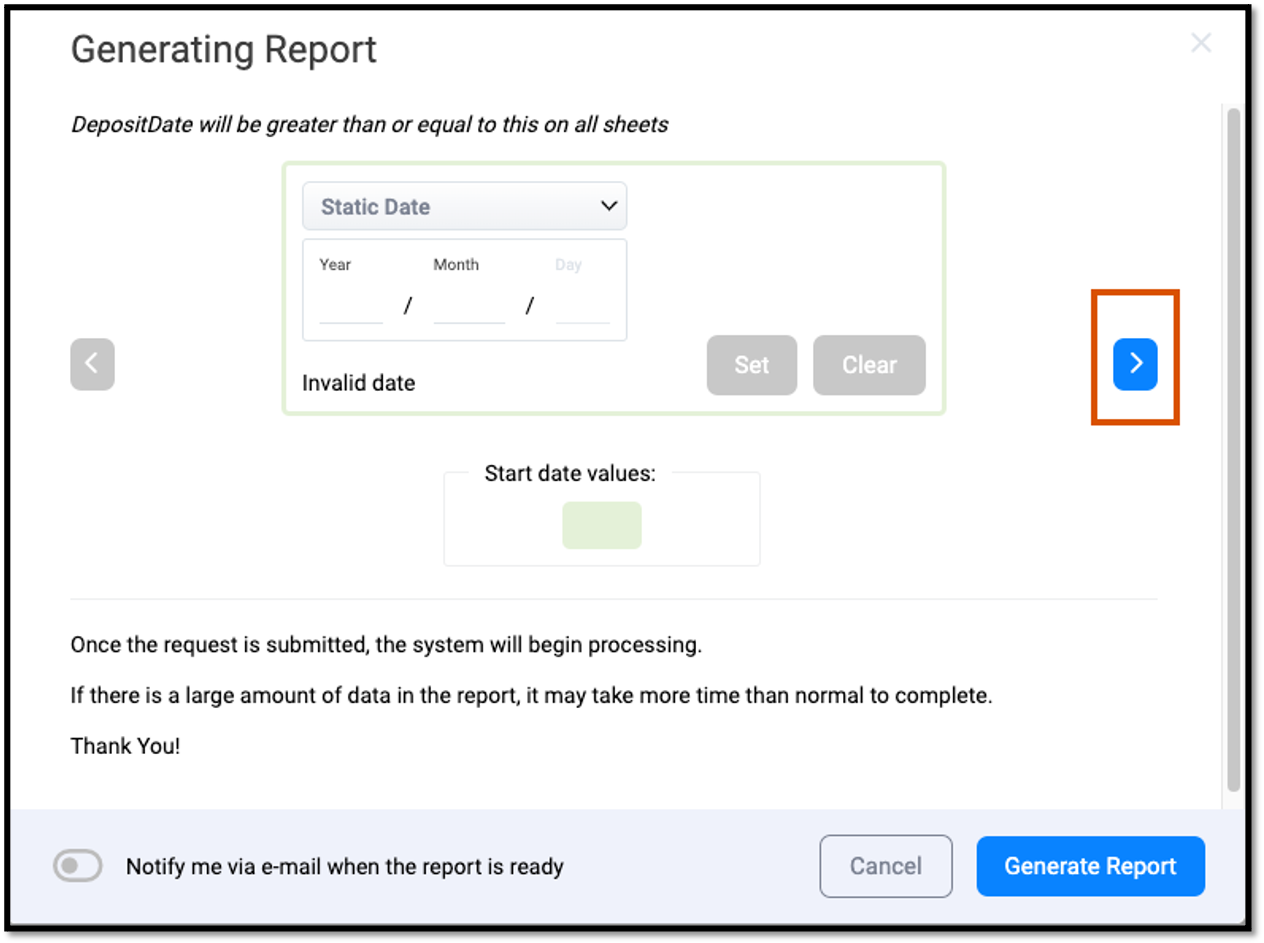Click the Set button for the date
Viewport: 1264px width, 943px height.
point(751,365)
